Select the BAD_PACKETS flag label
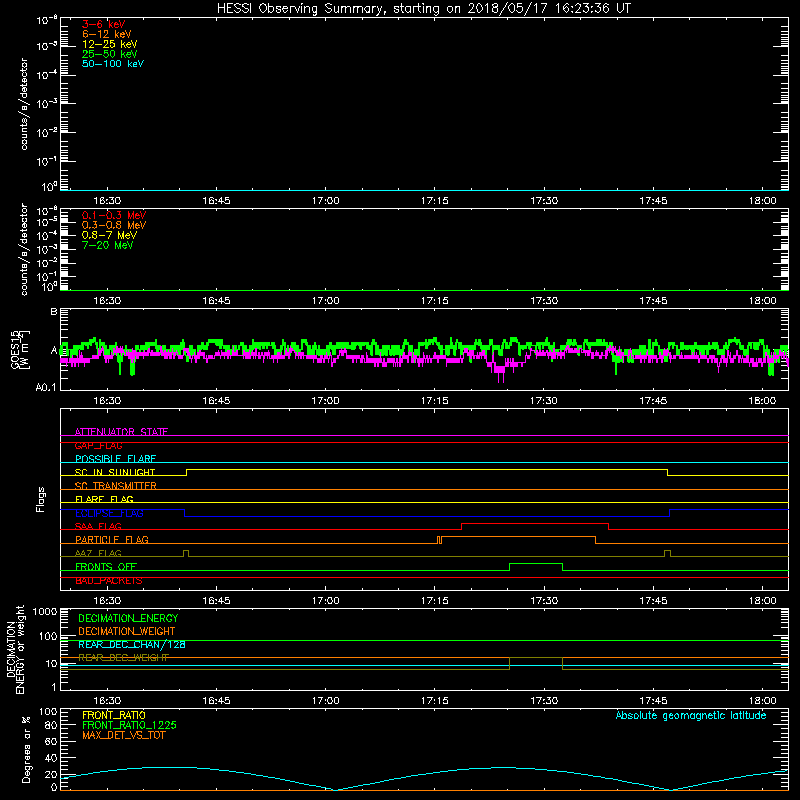 (109, 580)
